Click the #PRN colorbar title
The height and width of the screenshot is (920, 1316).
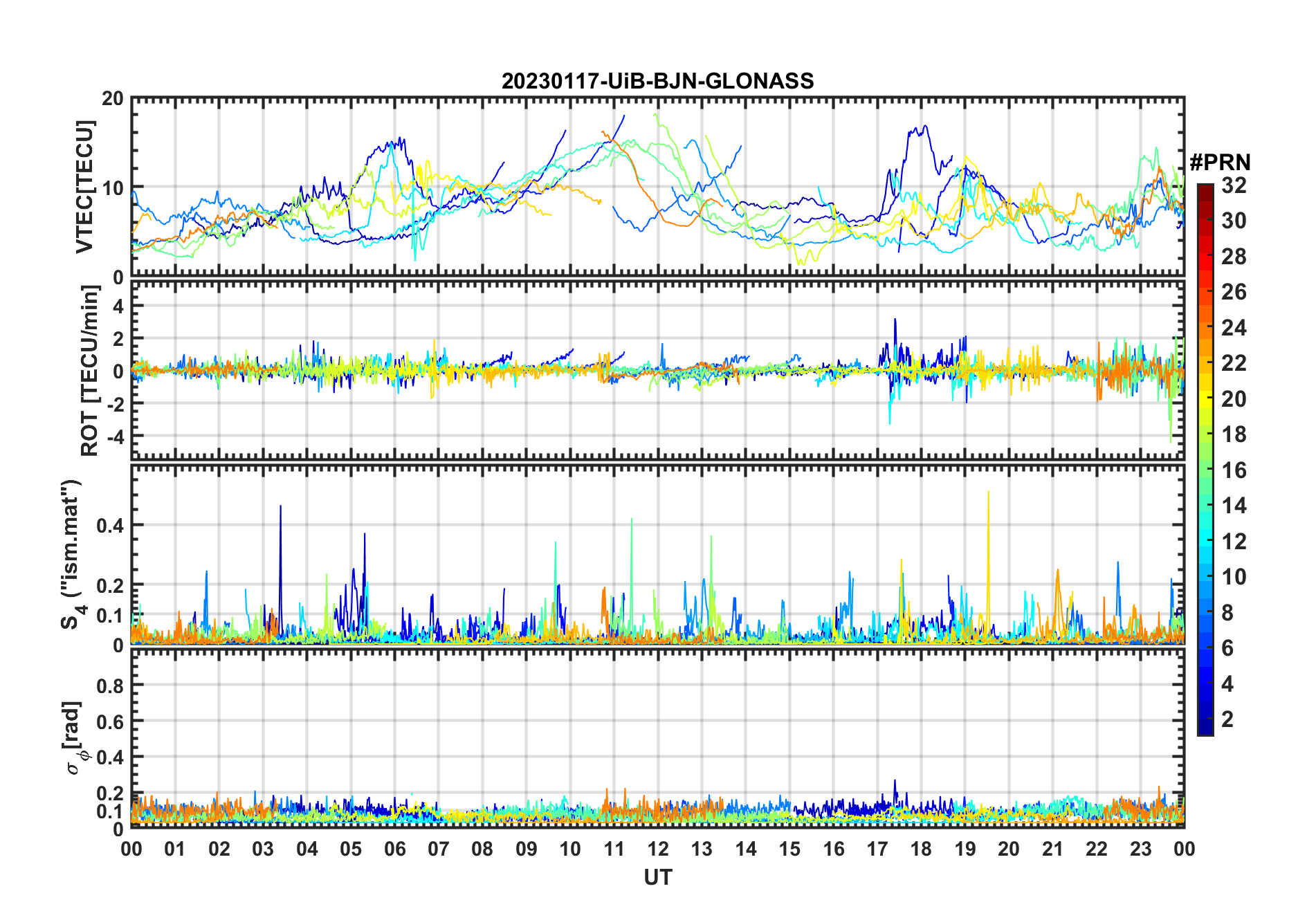[1220, 163]
